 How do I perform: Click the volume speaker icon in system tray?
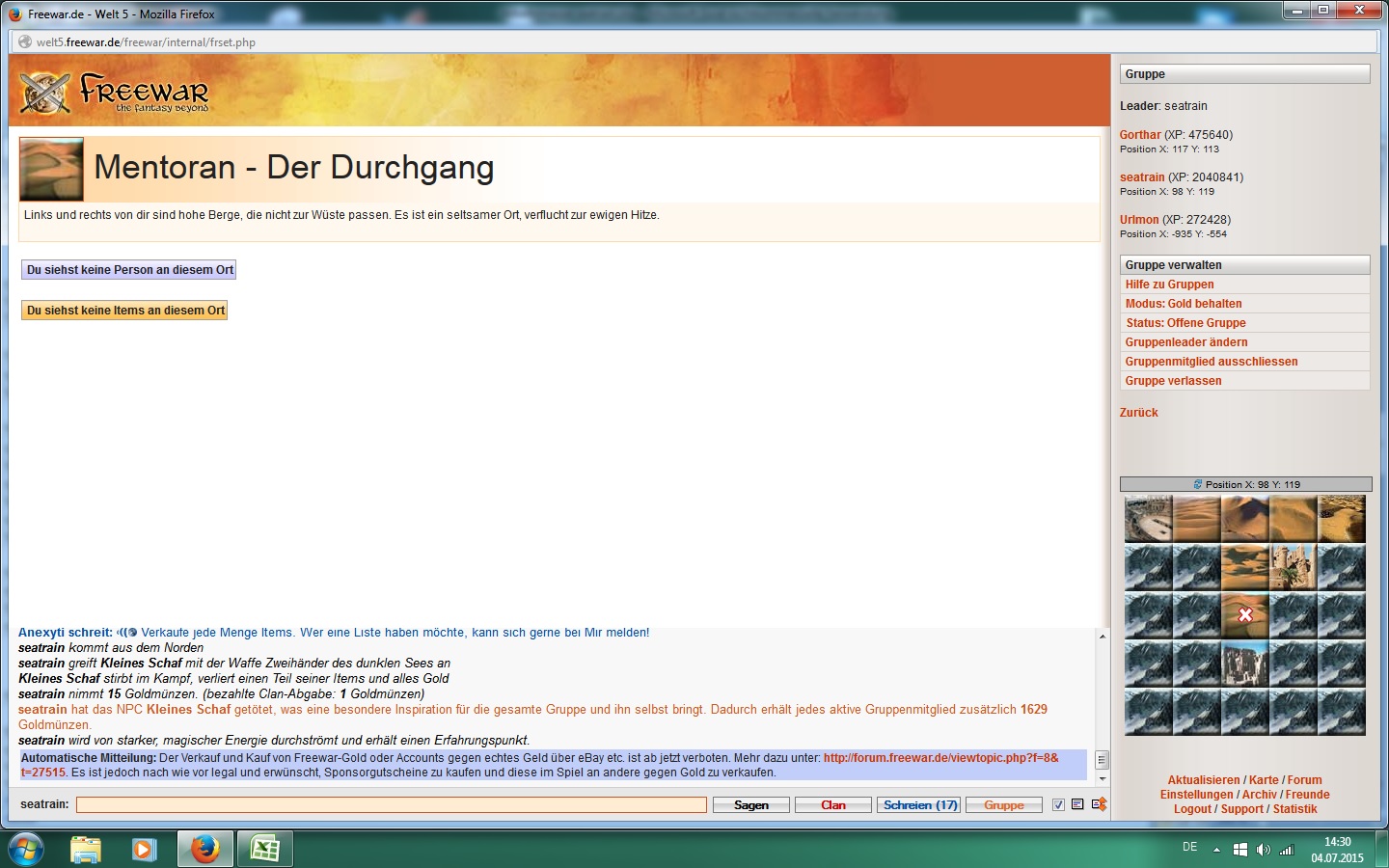[1263, 850]
